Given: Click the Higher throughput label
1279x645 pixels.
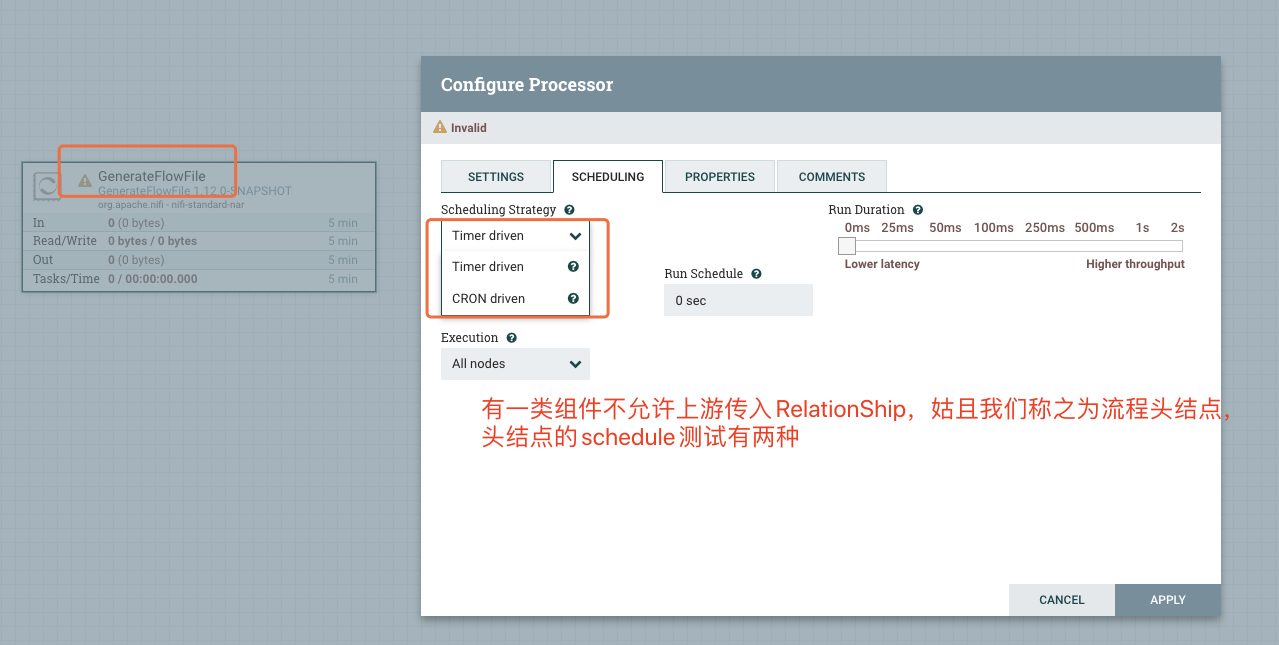Looking at the screenshot, I should coord(1135,264).
